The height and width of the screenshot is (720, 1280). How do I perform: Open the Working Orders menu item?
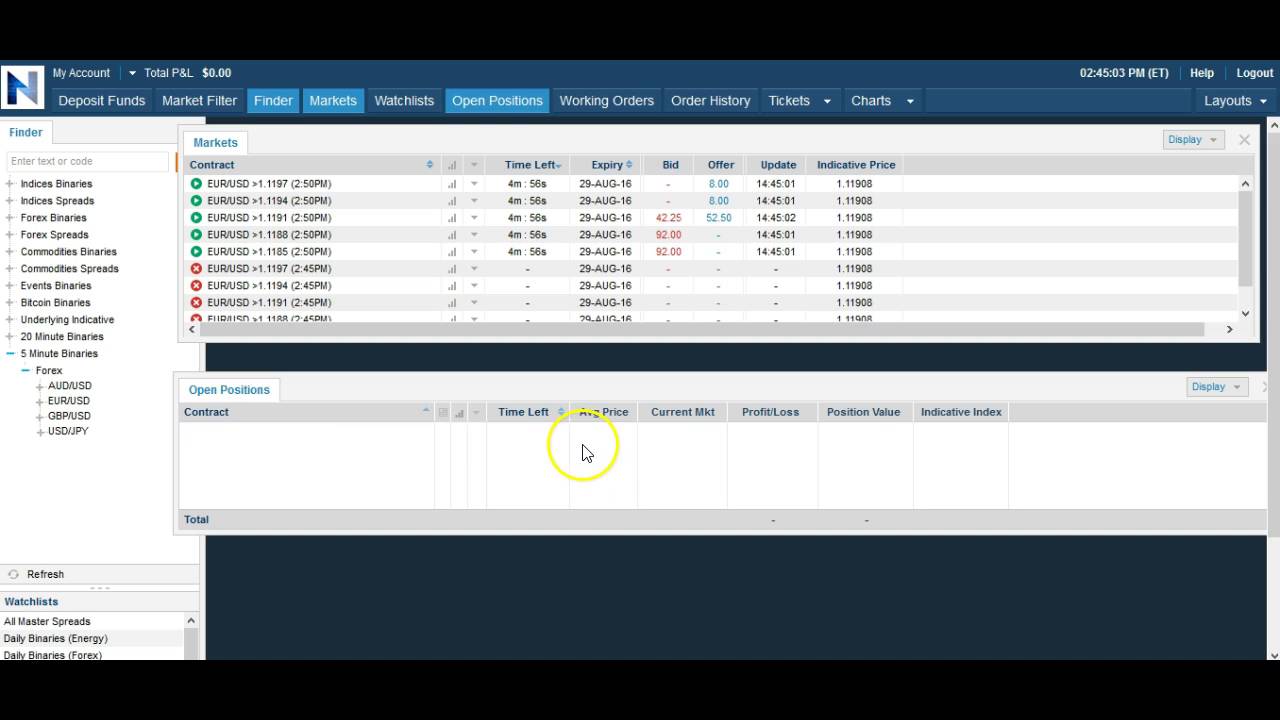pyautogui.click(x=607, y=100)
